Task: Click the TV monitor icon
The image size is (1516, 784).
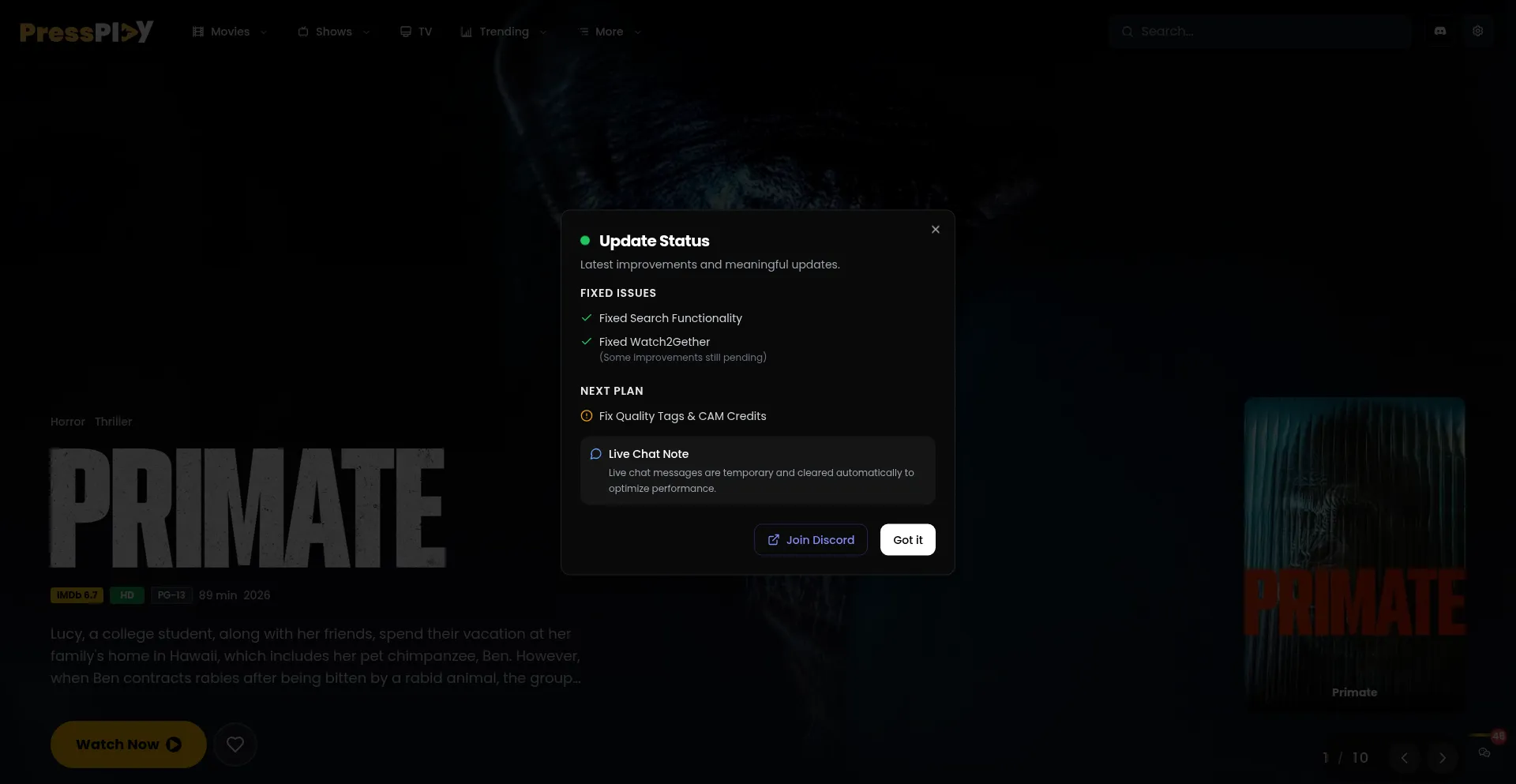Action: coord(406,32)
